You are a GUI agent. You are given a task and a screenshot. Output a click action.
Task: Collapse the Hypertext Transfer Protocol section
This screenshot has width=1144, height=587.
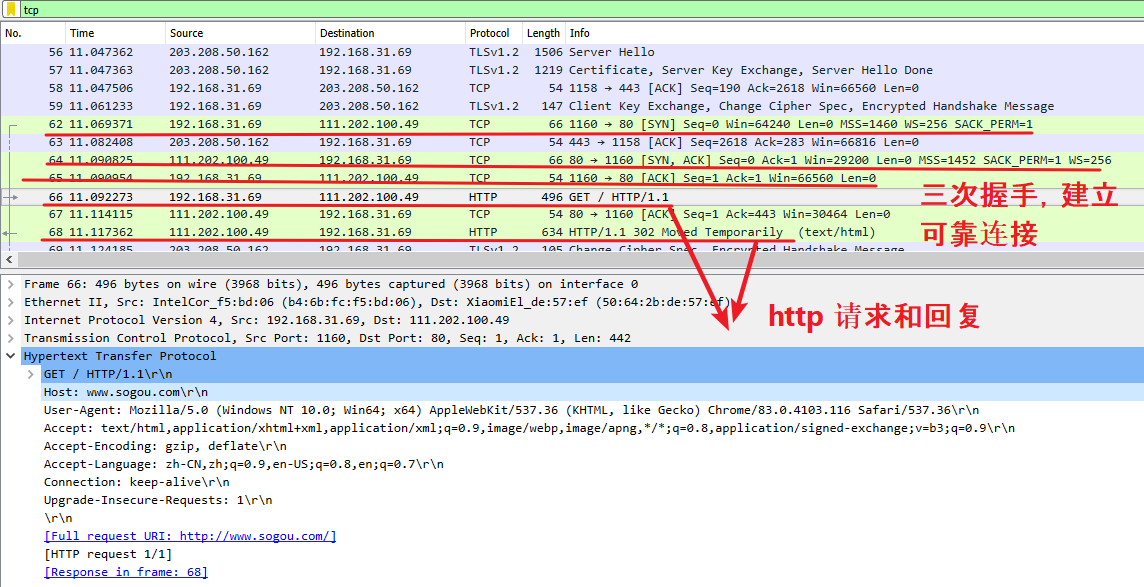click(x=11, y=356)
